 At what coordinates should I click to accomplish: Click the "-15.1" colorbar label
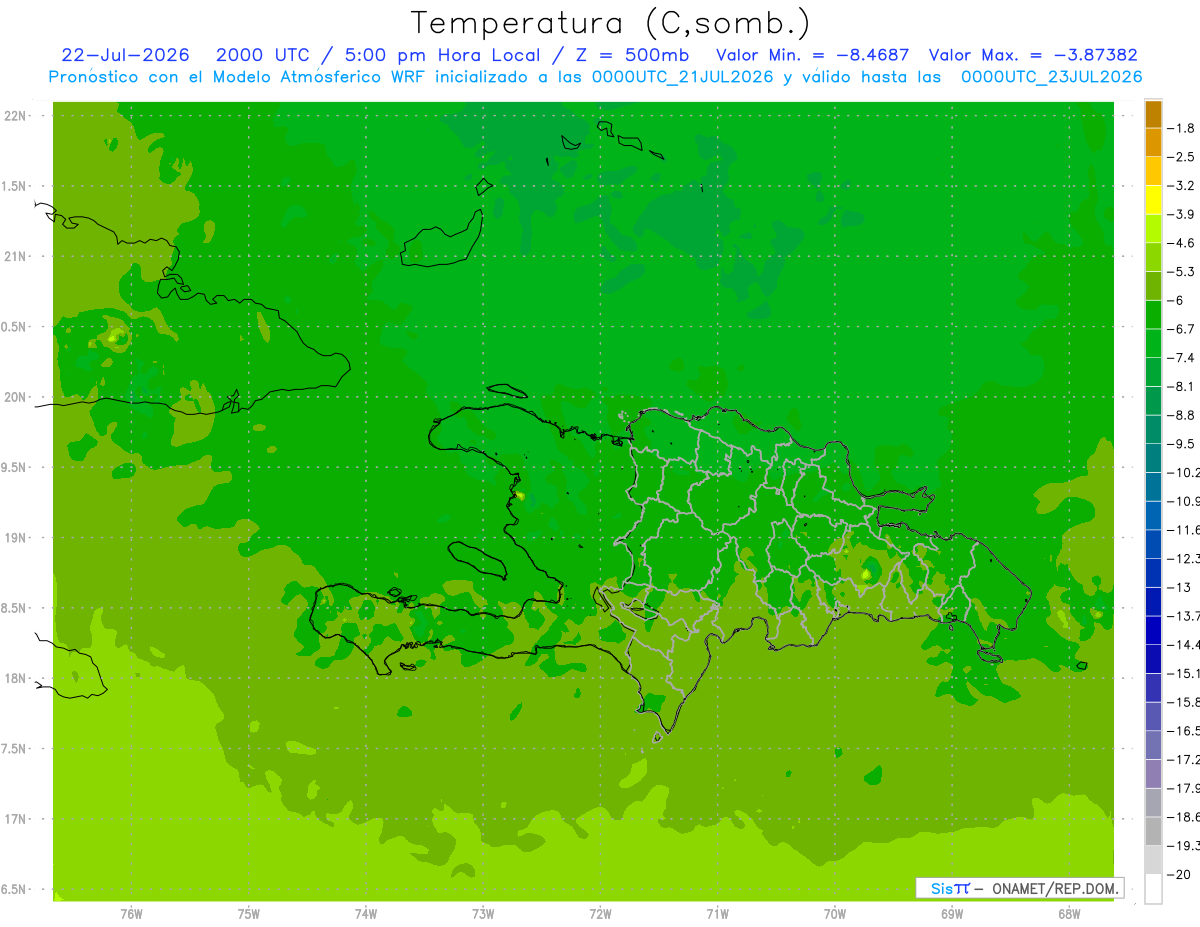[1183, 673]
